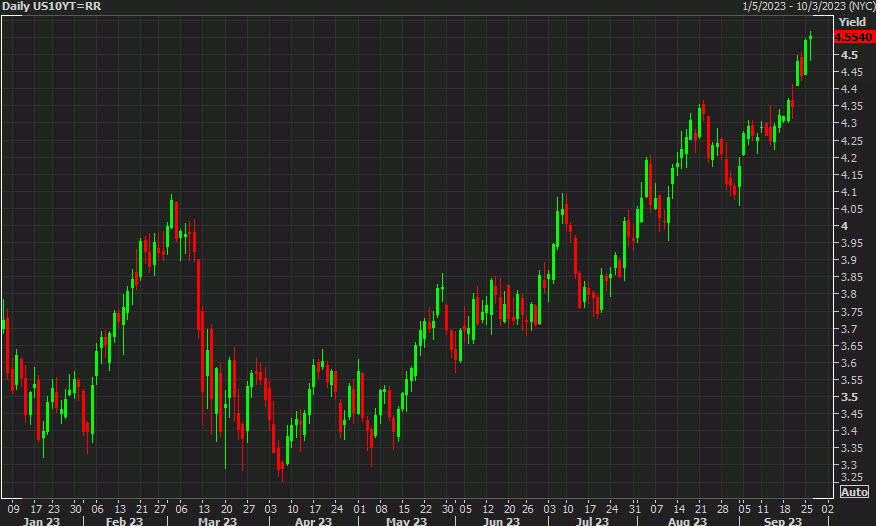Click the Aug 23 month label
Image resolution: width=876 pixels, height=526 pixels.
688,521
